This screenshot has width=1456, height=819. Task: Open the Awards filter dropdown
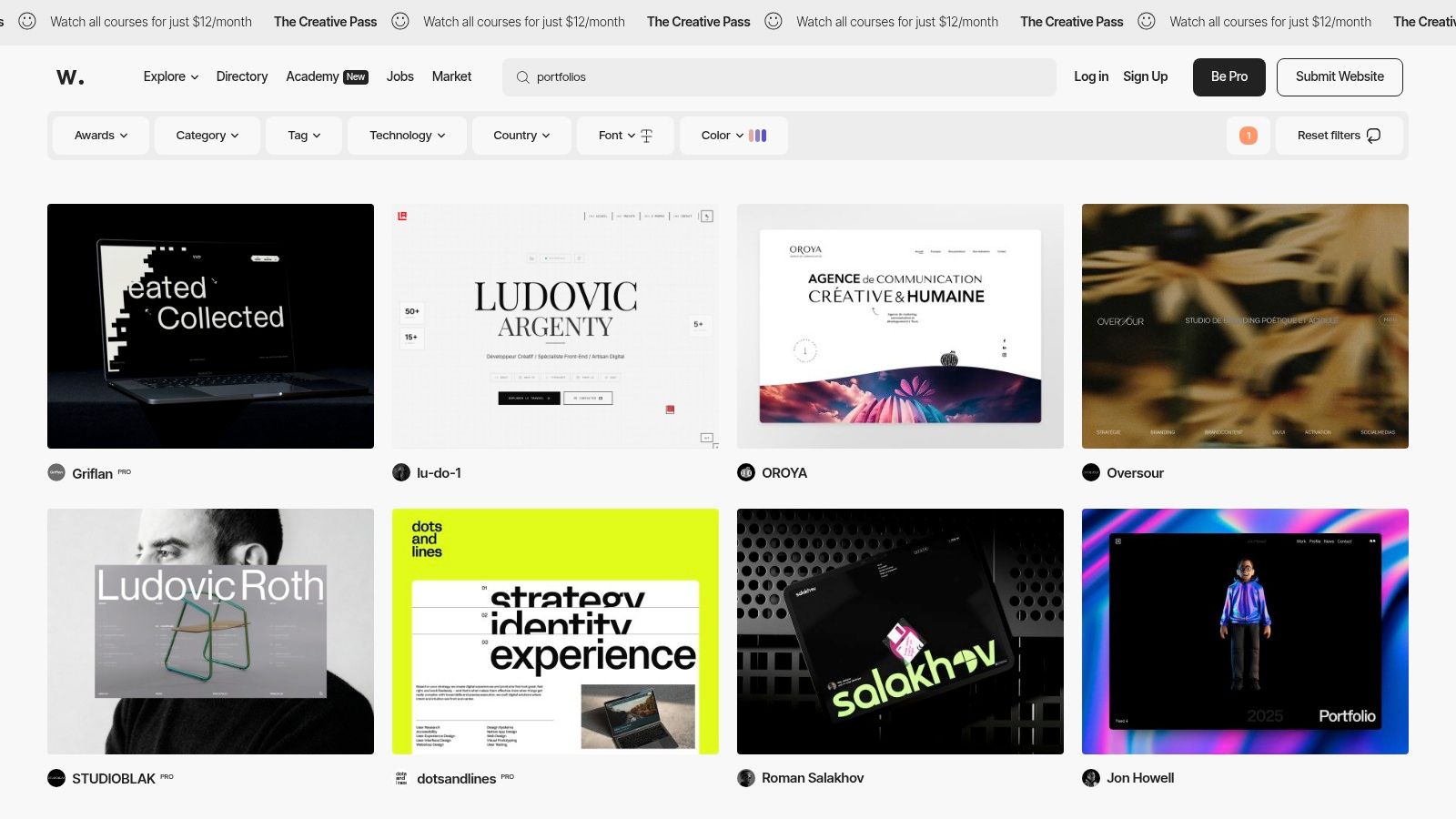pyautogui.click(x=100, y=135)
